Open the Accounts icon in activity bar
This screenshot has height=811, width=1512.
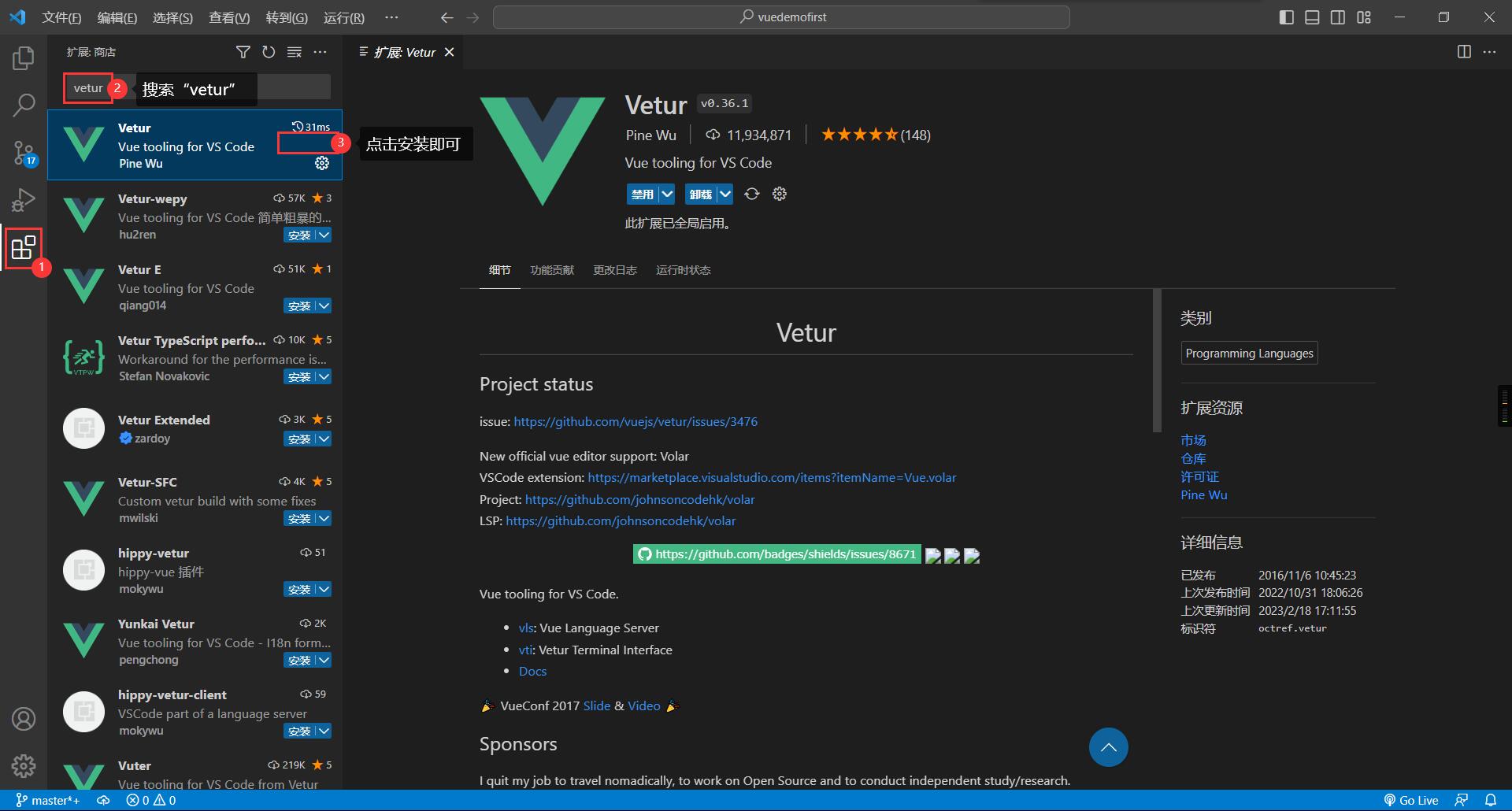pyautogui.click(x=24, y=718)
